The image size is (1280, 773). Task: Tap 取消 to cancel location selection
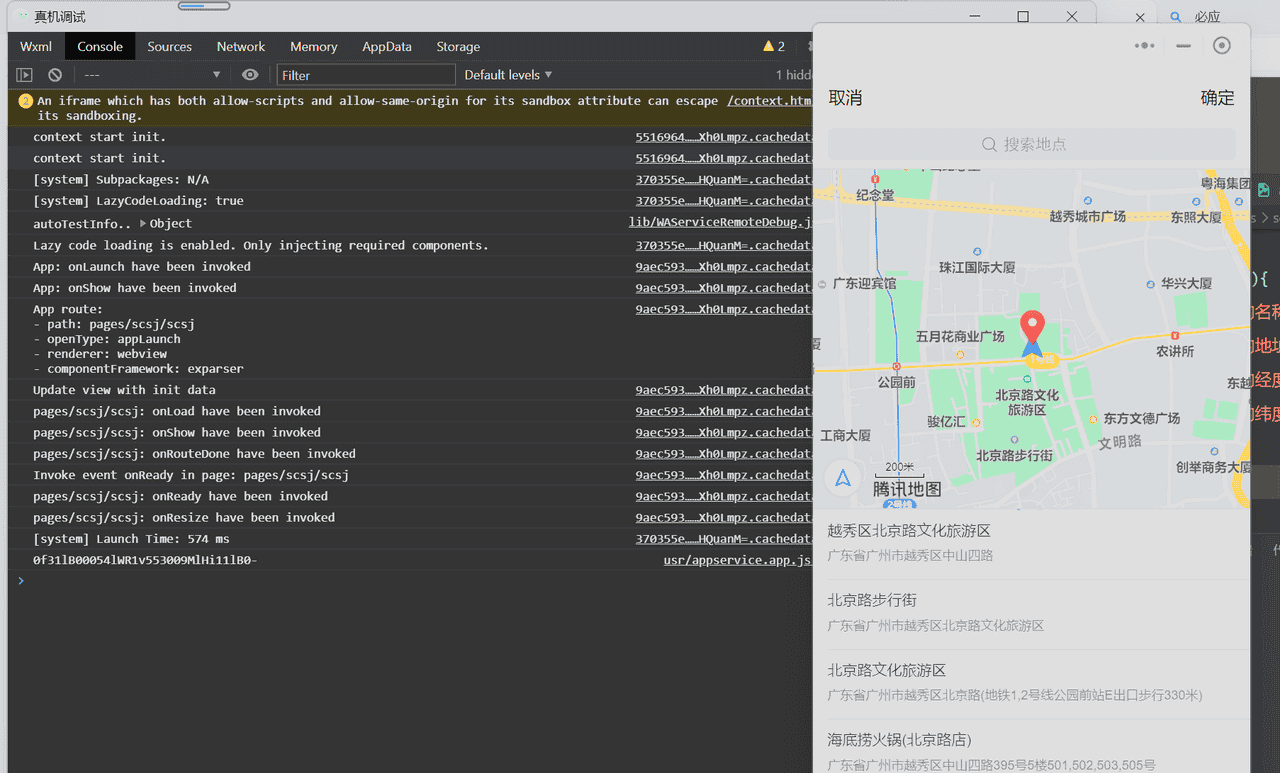[x=845, y=98]
